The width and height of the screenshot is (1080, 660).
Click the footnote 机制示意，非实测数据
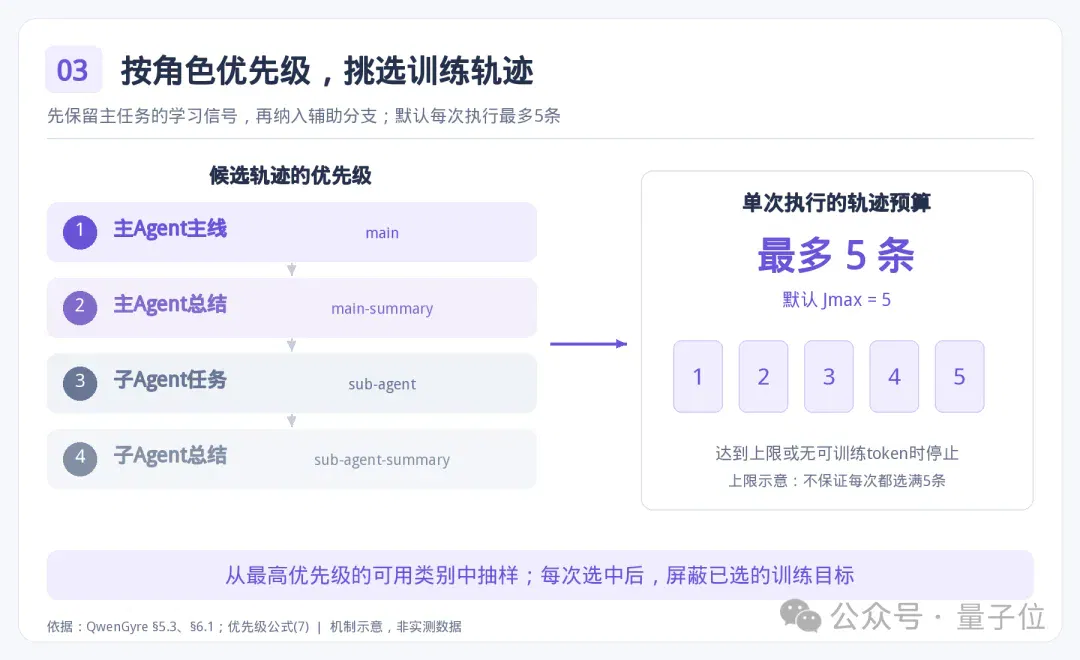point(395,626)
